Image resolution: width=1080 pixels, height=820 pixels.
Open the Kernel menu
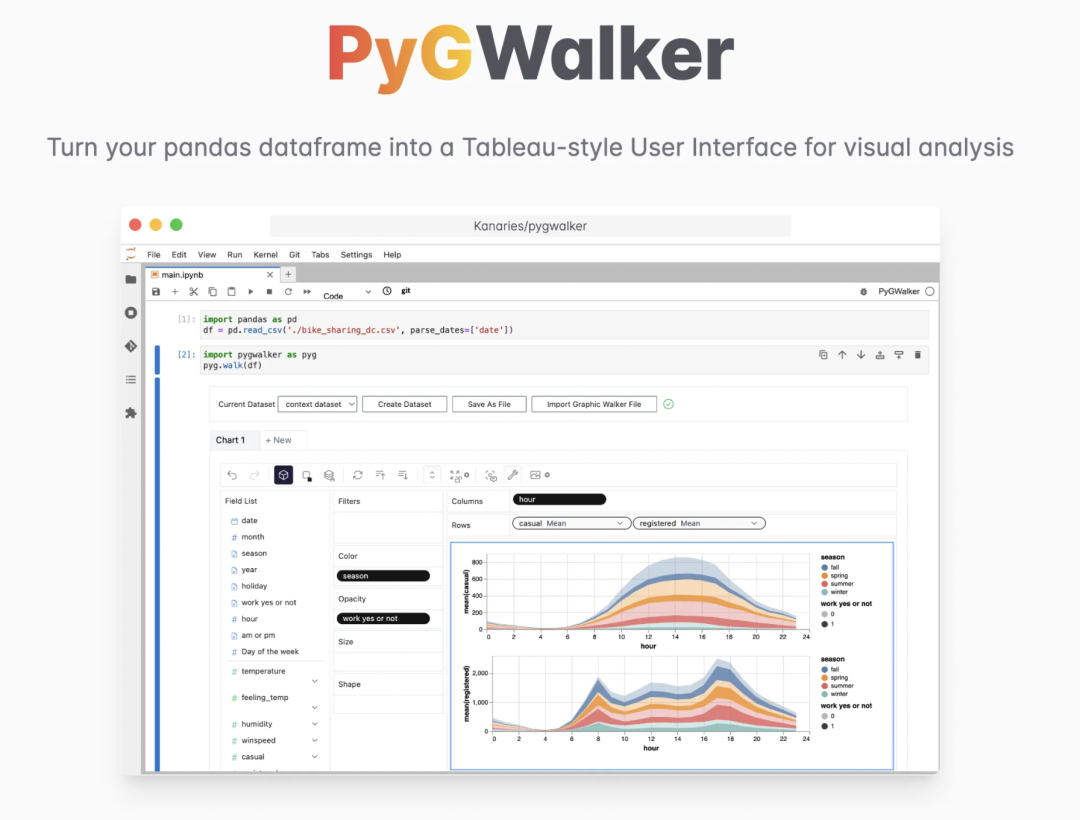(x=265, y=255)
